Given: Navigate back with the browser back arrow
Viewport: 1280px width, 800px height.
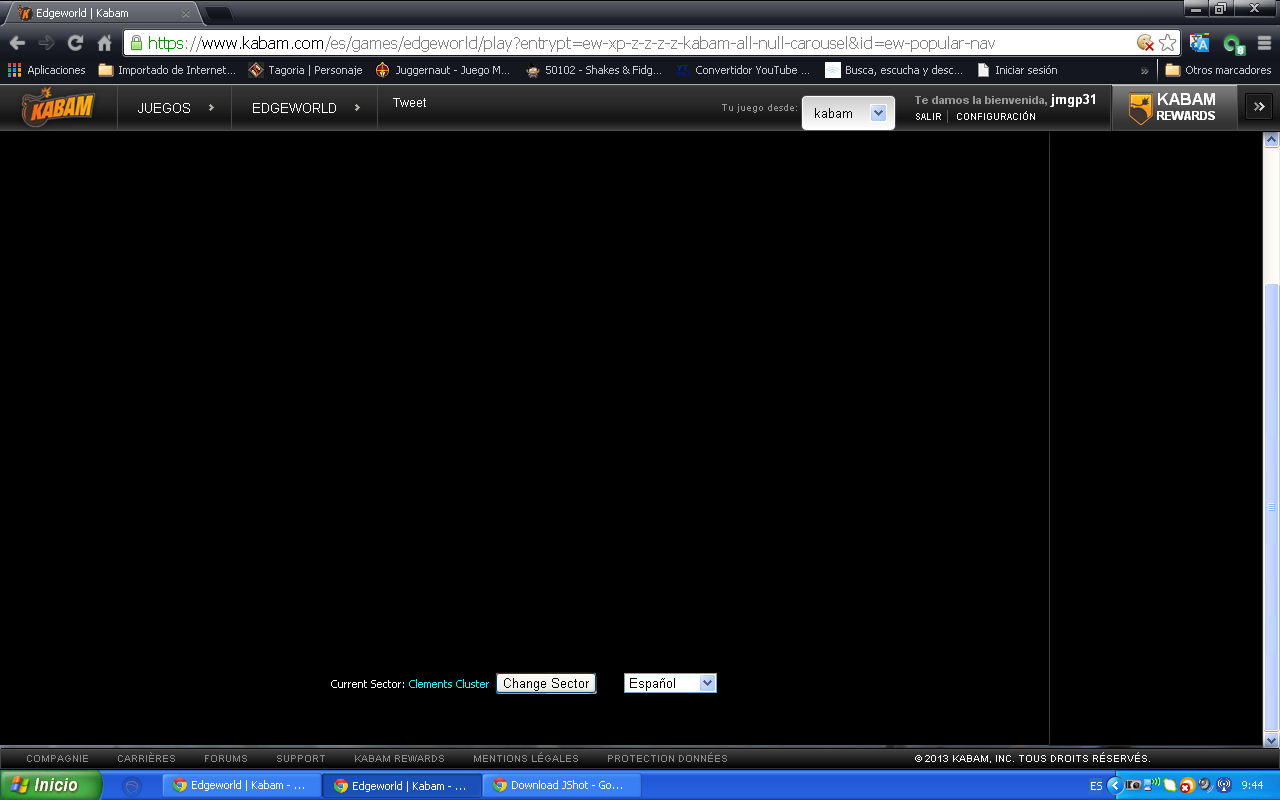Looking at the screenshot, I should 17,43.
